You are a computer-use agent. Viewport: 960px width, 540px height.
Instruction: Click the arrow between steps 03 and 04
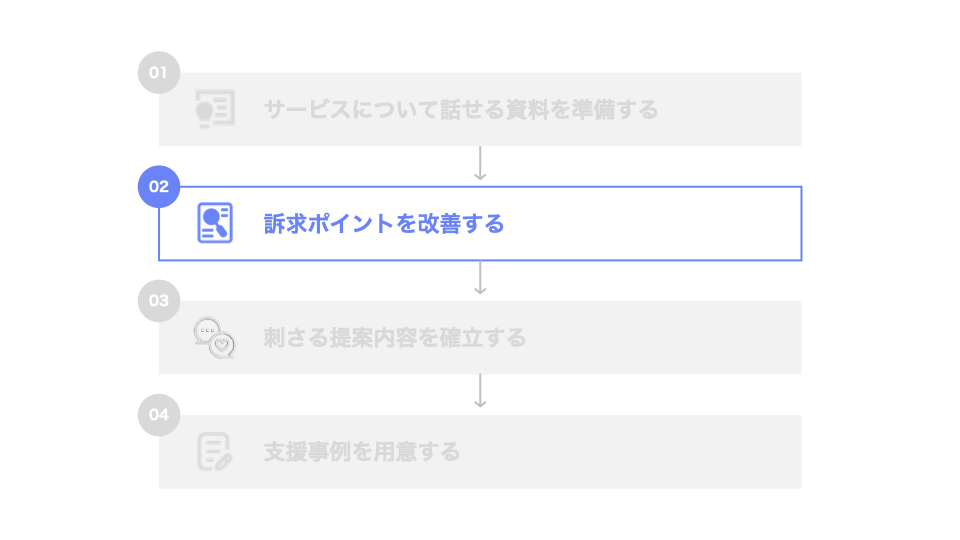[480, 392]
